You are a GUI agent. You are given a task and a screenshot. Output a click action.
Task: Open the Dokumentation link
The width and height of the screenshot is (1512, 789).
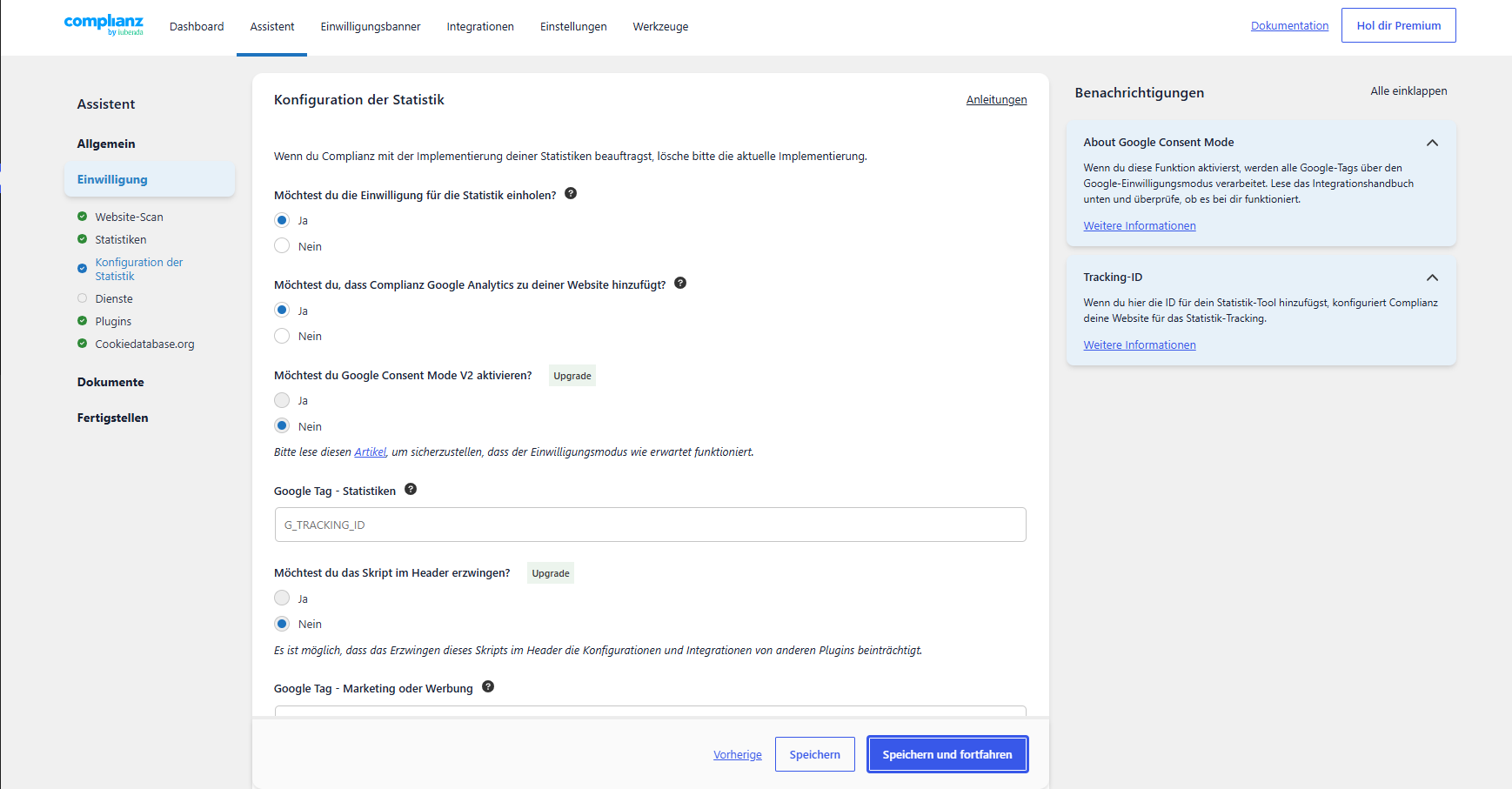click(1289, 26)
